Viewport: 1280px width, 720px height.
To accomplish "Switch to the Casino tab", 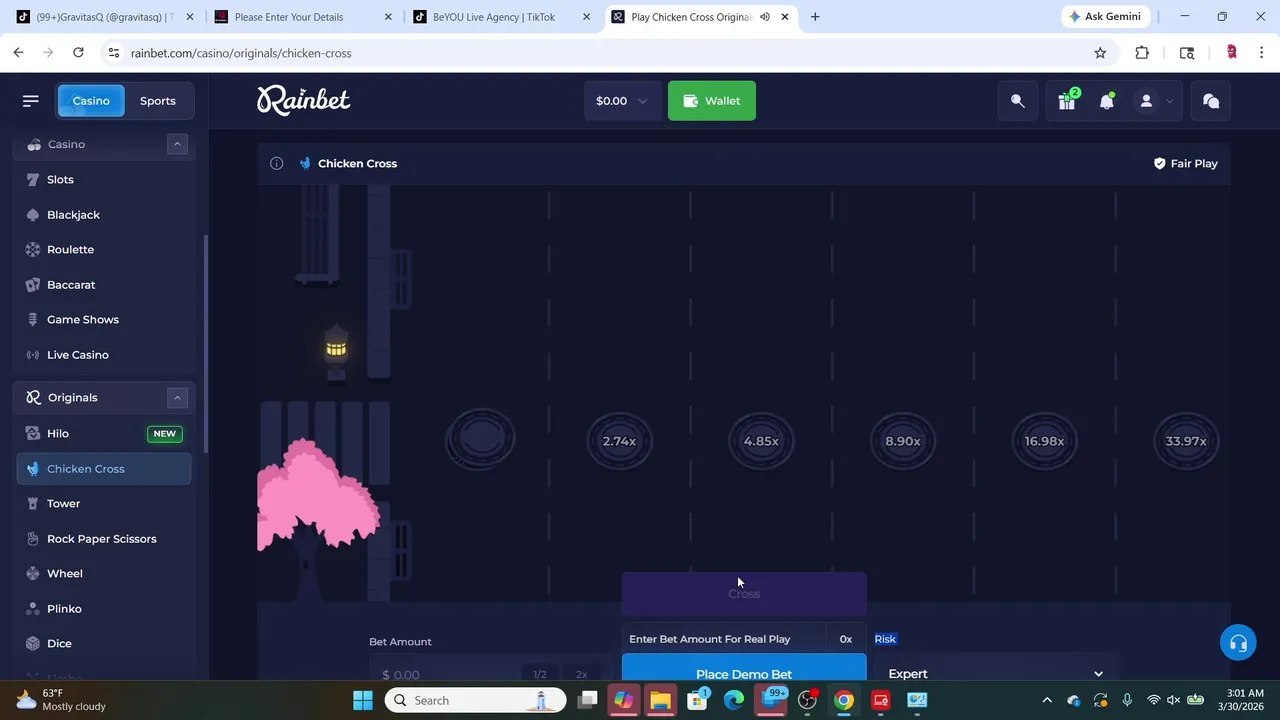I will tap(91, 101).
